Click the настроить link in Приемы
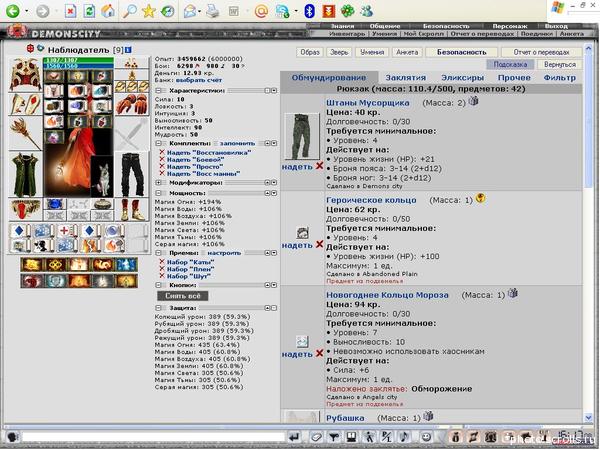 coord(224,253)
